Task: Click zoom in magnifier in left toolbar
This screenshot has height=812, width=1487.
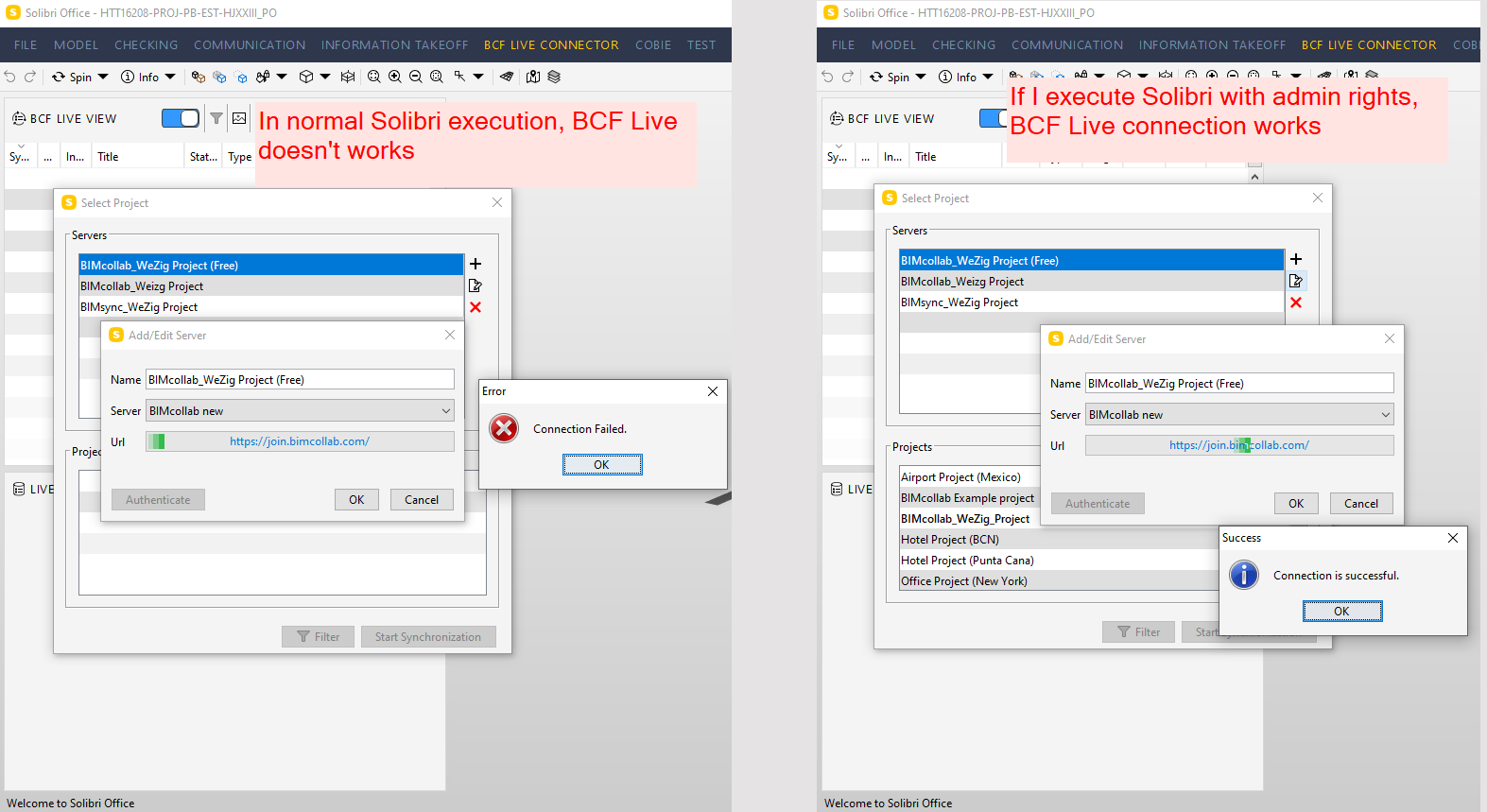Action: click(x=395, y=77)
